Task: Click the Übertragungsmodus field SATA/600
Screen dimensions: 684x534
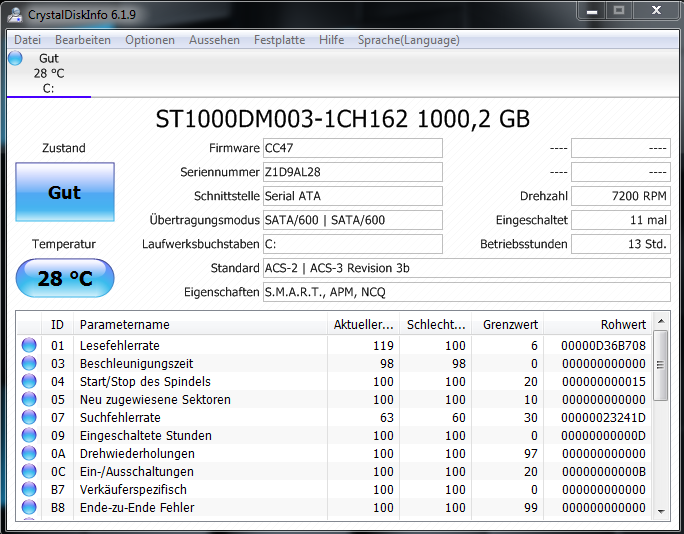Action: coord(352,220)
